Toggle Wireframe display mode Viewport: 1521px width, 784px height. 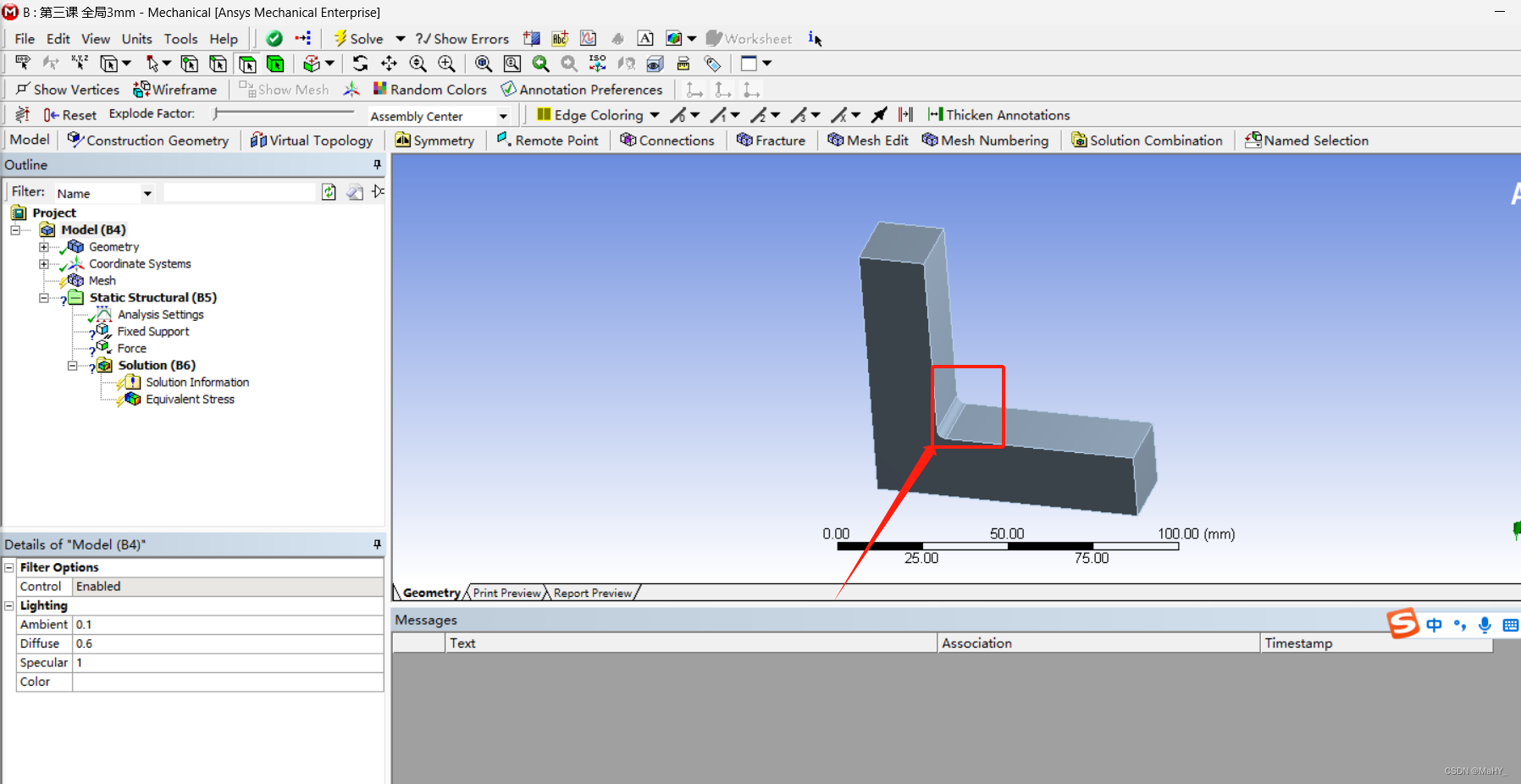coord(175,89)
